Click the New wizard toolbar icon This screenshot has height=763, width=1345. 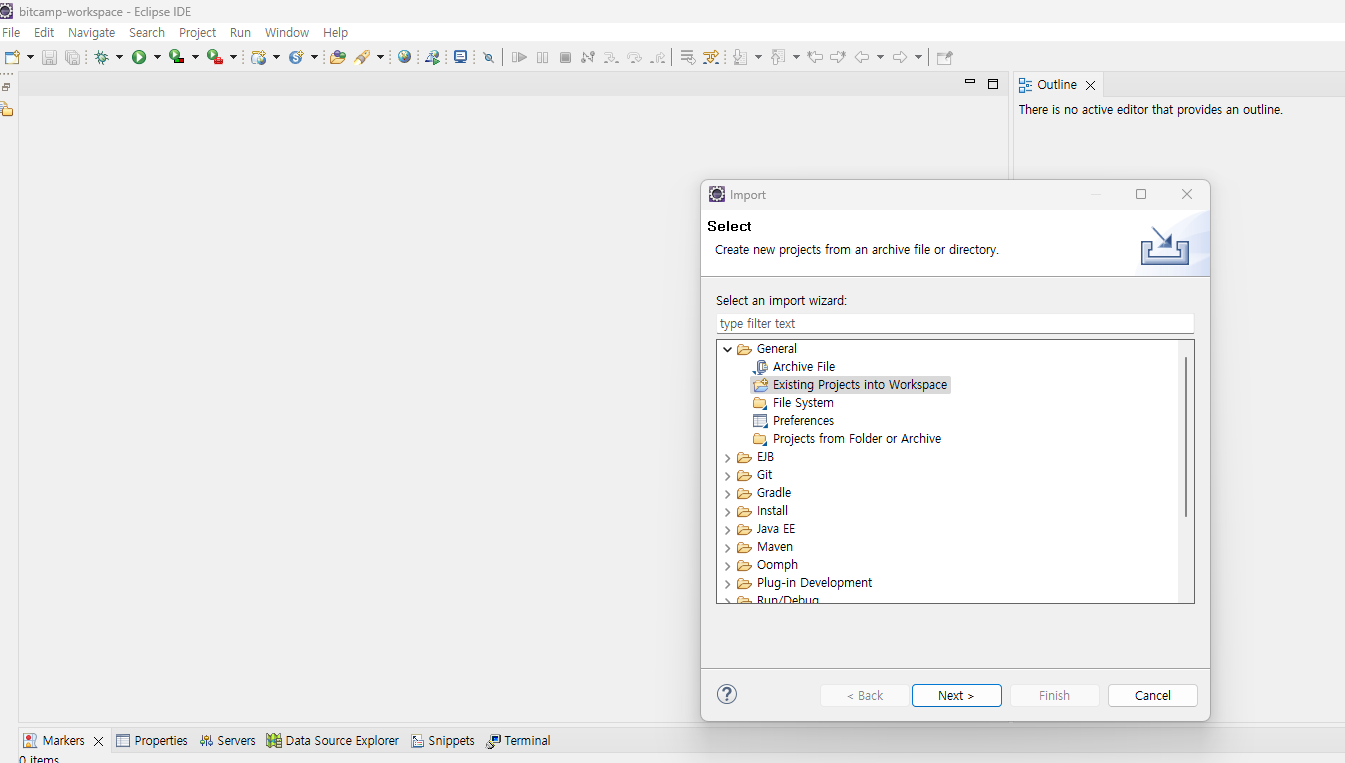tap(12, 57)
